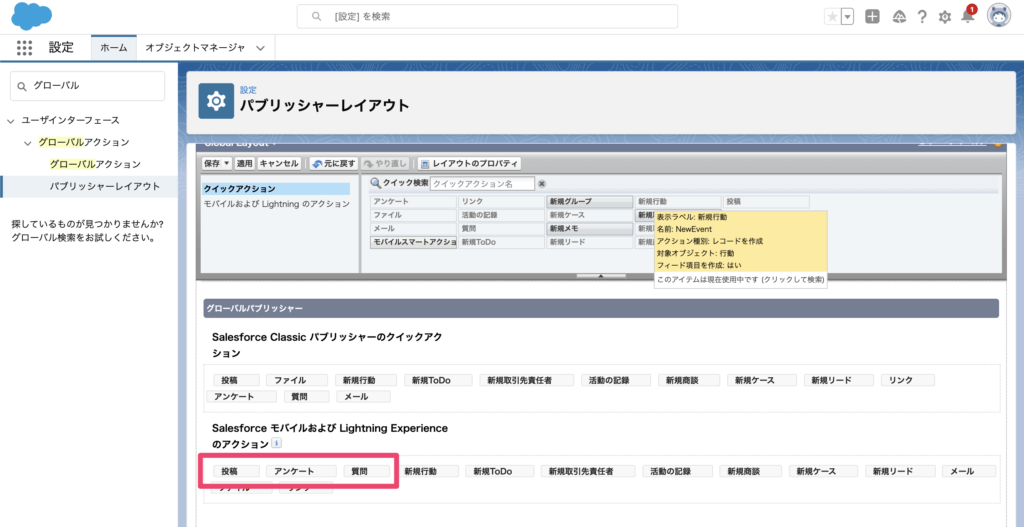Click the クイックアクション名 search field

pos(482,184)
